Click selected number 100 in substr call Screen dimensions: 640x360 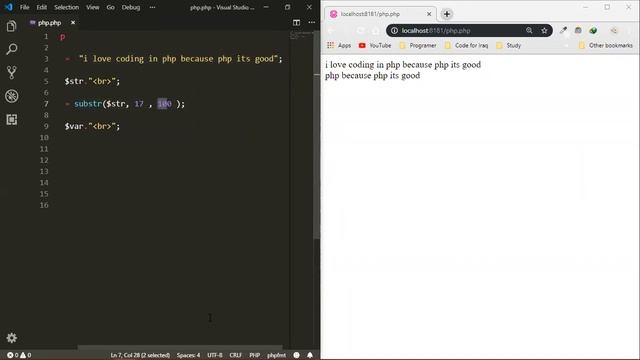164,104
